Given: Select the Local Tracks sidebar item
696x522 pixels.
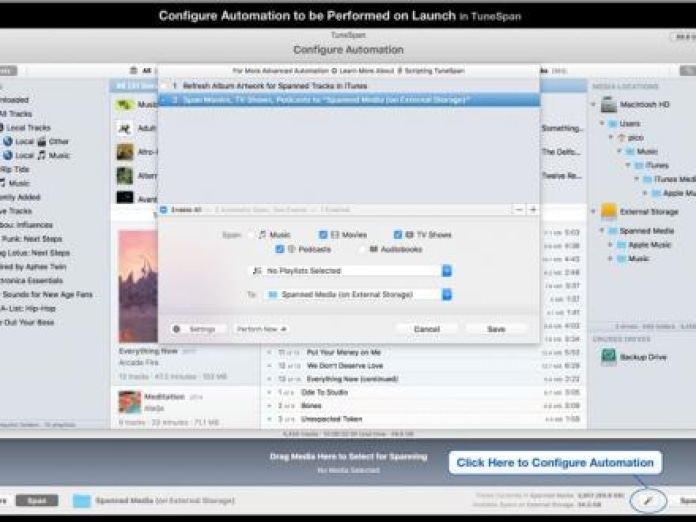Looking at the screenshot, I should 28,128.
